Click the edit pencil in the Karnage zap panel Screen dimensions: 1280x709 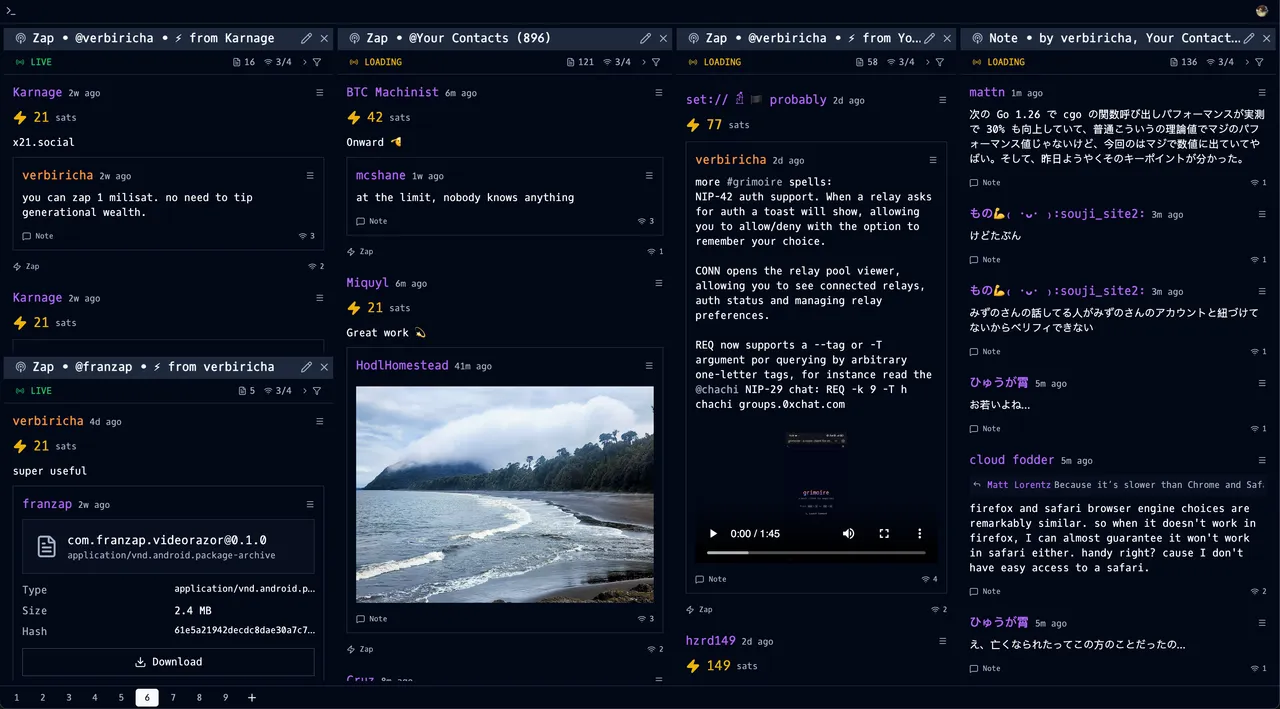pos(306,38)
